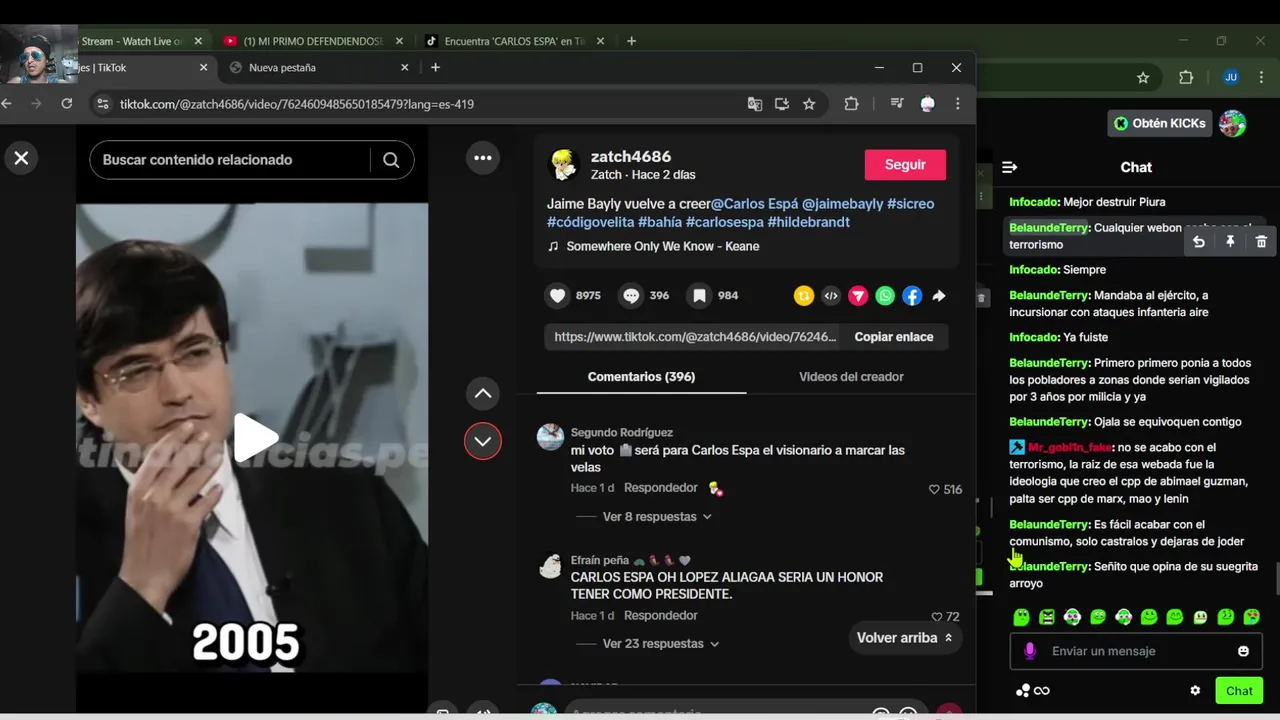The width and height of the screenshot is (1280, 720).
Task: Follow zatch4686 with the Seguir button
Action: [905, 165]
